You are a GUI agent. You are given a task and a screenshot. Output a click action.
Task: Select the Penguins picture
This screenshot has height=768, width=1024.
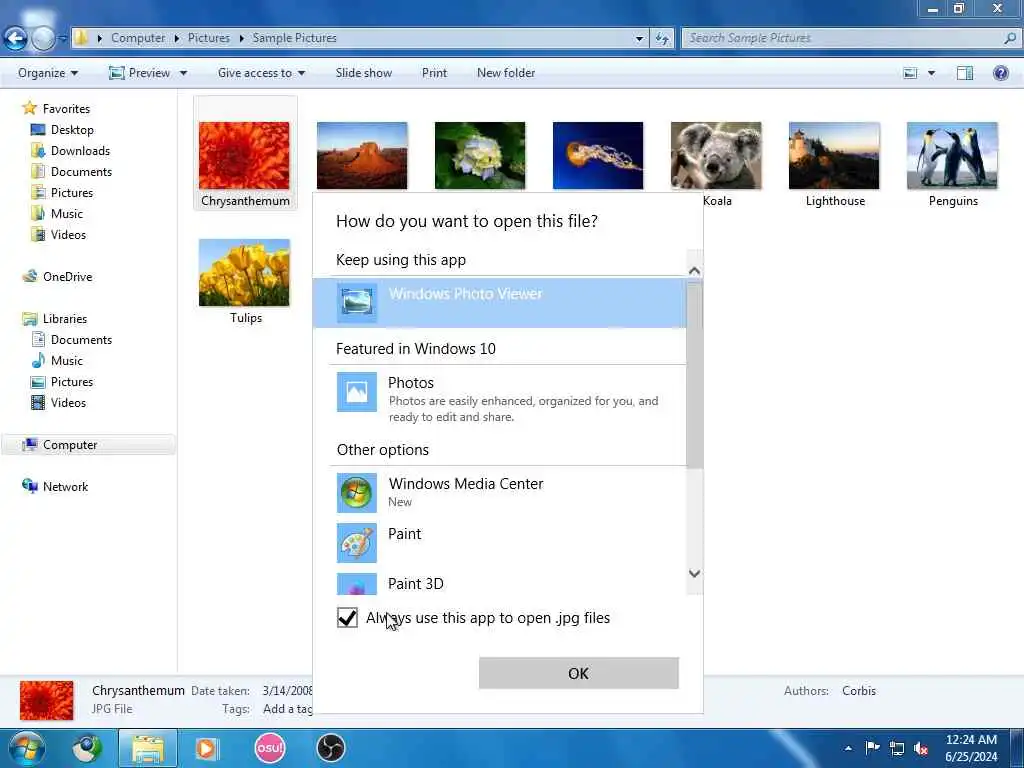952,155
